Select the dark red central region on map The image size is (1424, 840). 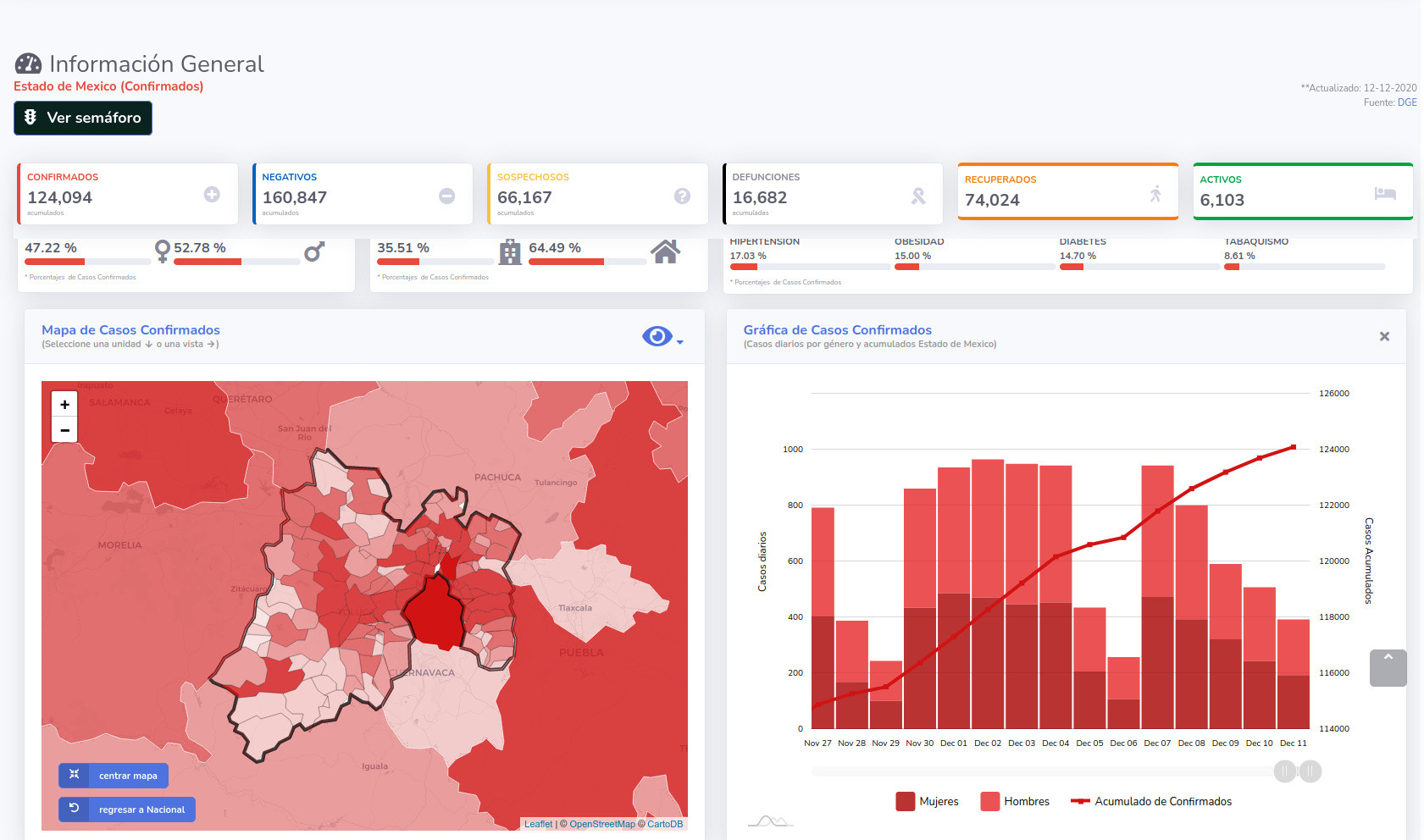[x=435, y=612]
